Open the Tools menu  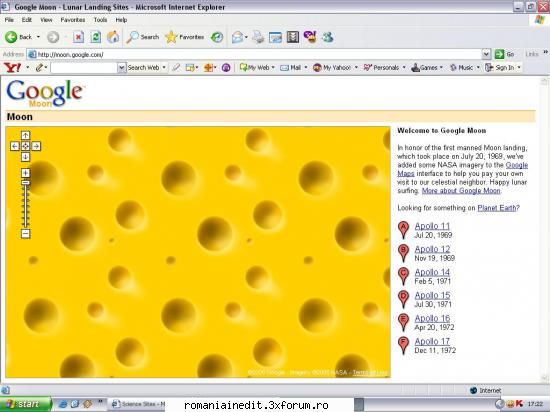pos(100,20)
